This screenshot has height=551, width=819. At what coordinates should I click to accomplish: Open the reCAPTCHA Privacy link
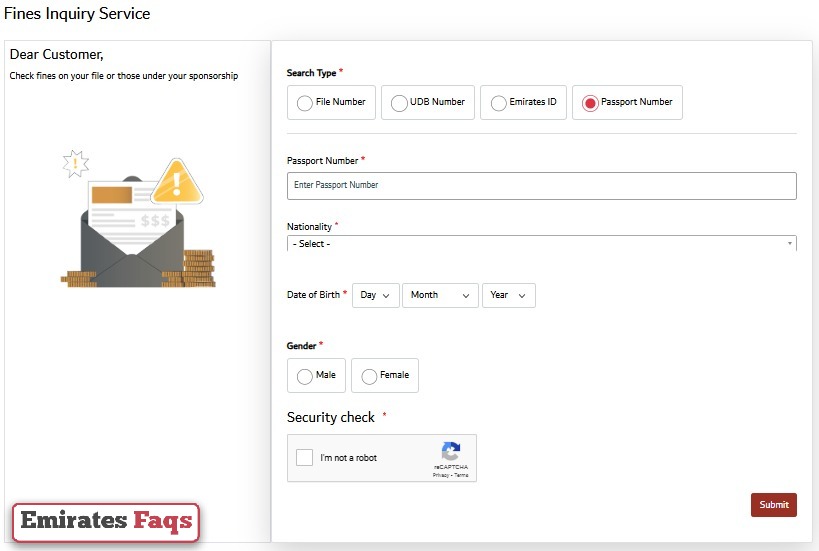440,475
